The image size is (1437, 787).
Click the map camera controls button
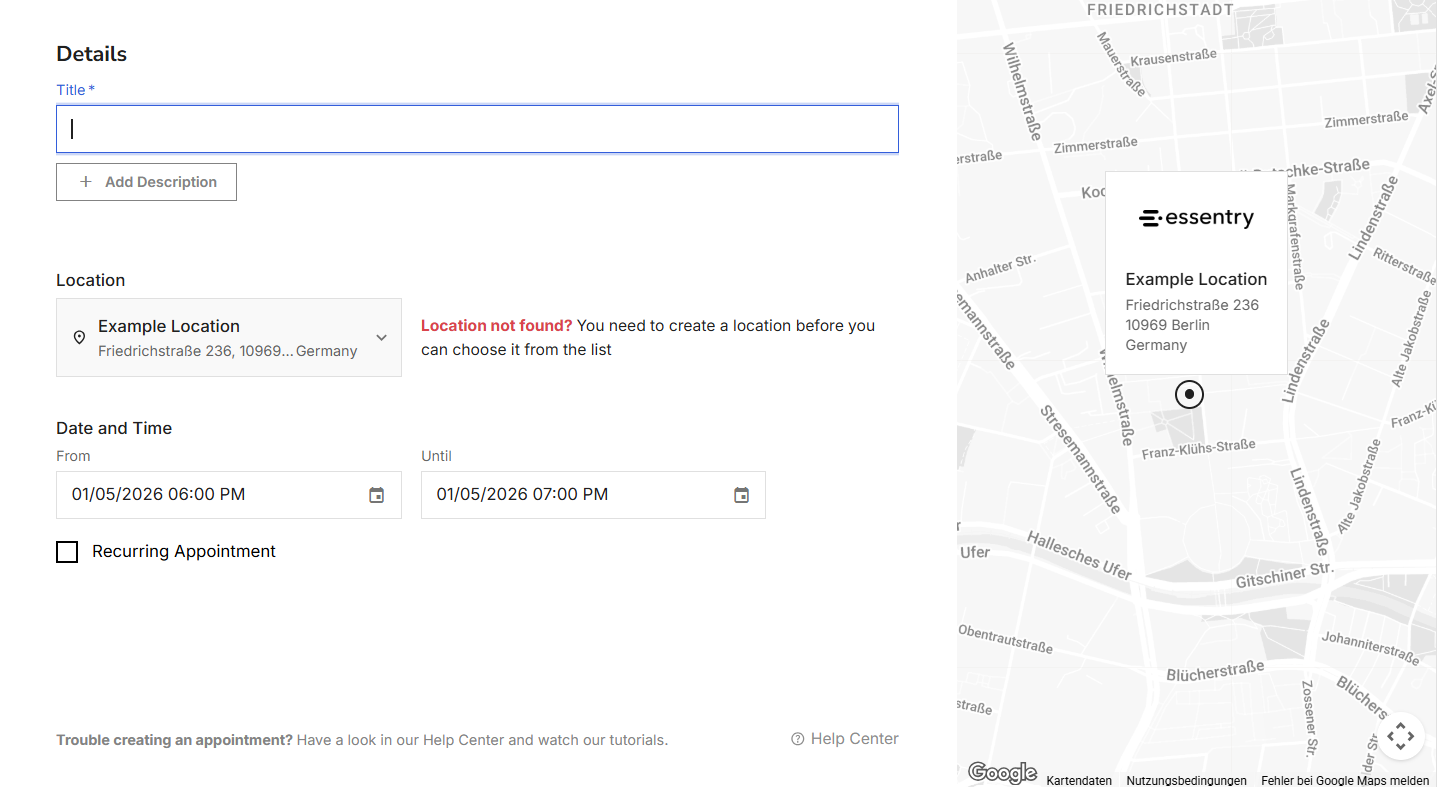(x=1400, y=737)
